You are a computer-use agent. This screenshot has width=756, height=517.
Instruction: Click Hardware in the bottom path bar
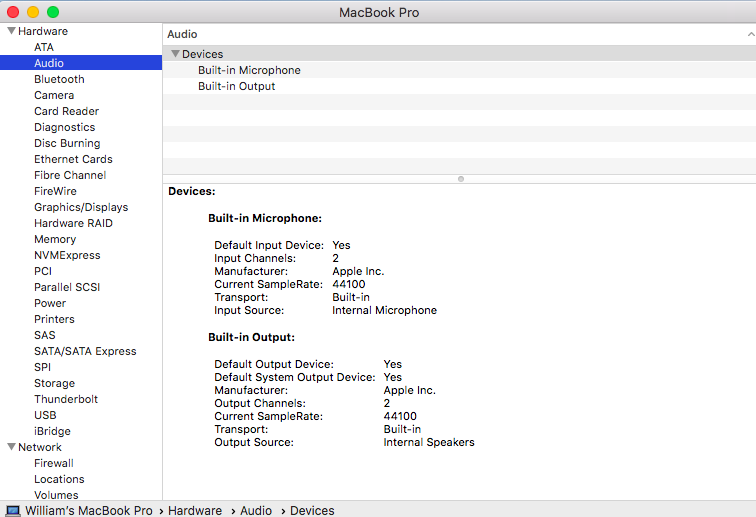pyautogui.click(x=194, y=510)
